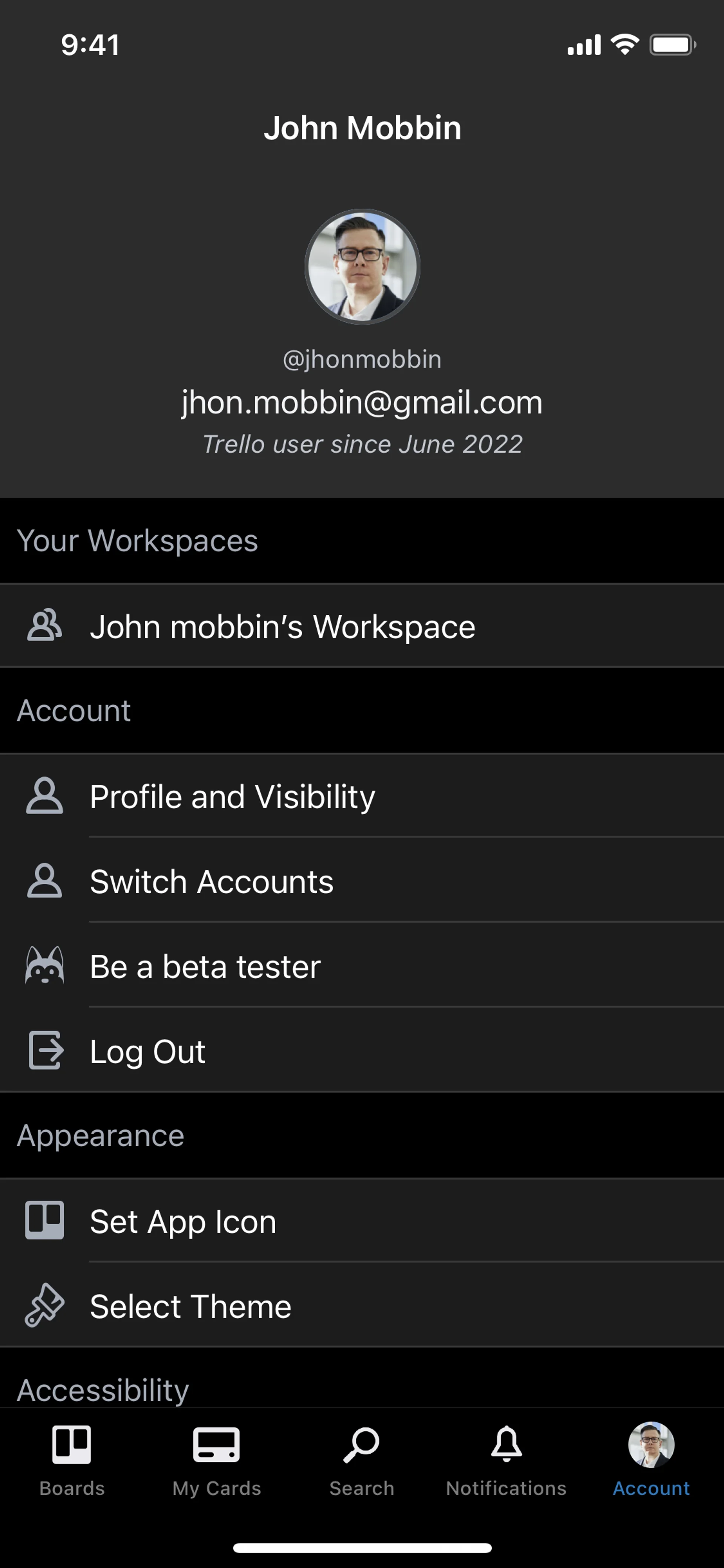Open John mobbin's Workspace

(x=282, y=627)
